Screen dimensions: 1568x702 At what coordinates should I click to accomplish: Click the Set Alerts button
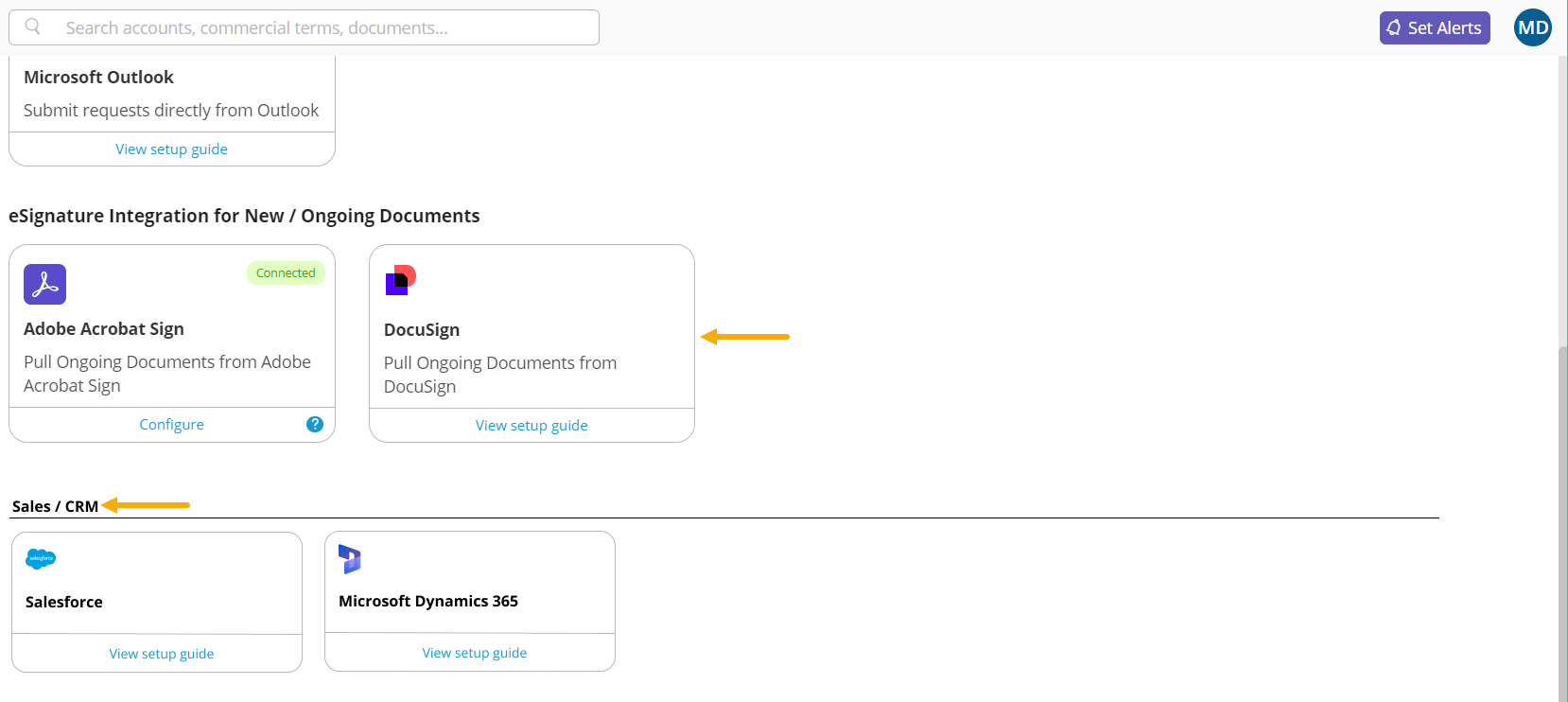pyautogui.click(x=1435, y=27)
